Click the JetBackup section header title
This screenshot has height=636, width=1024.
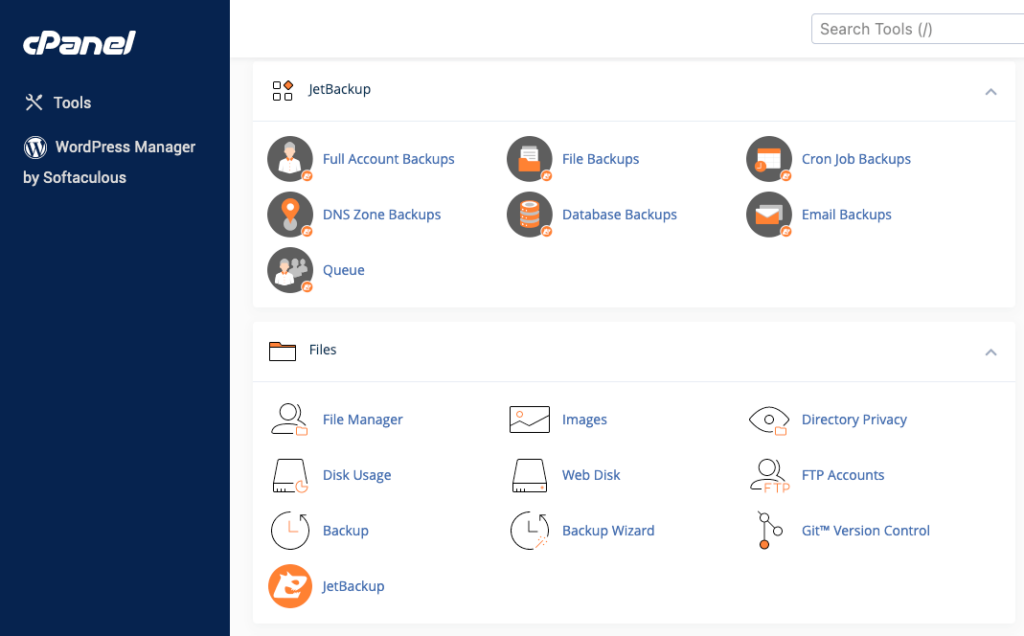point(340,89)
